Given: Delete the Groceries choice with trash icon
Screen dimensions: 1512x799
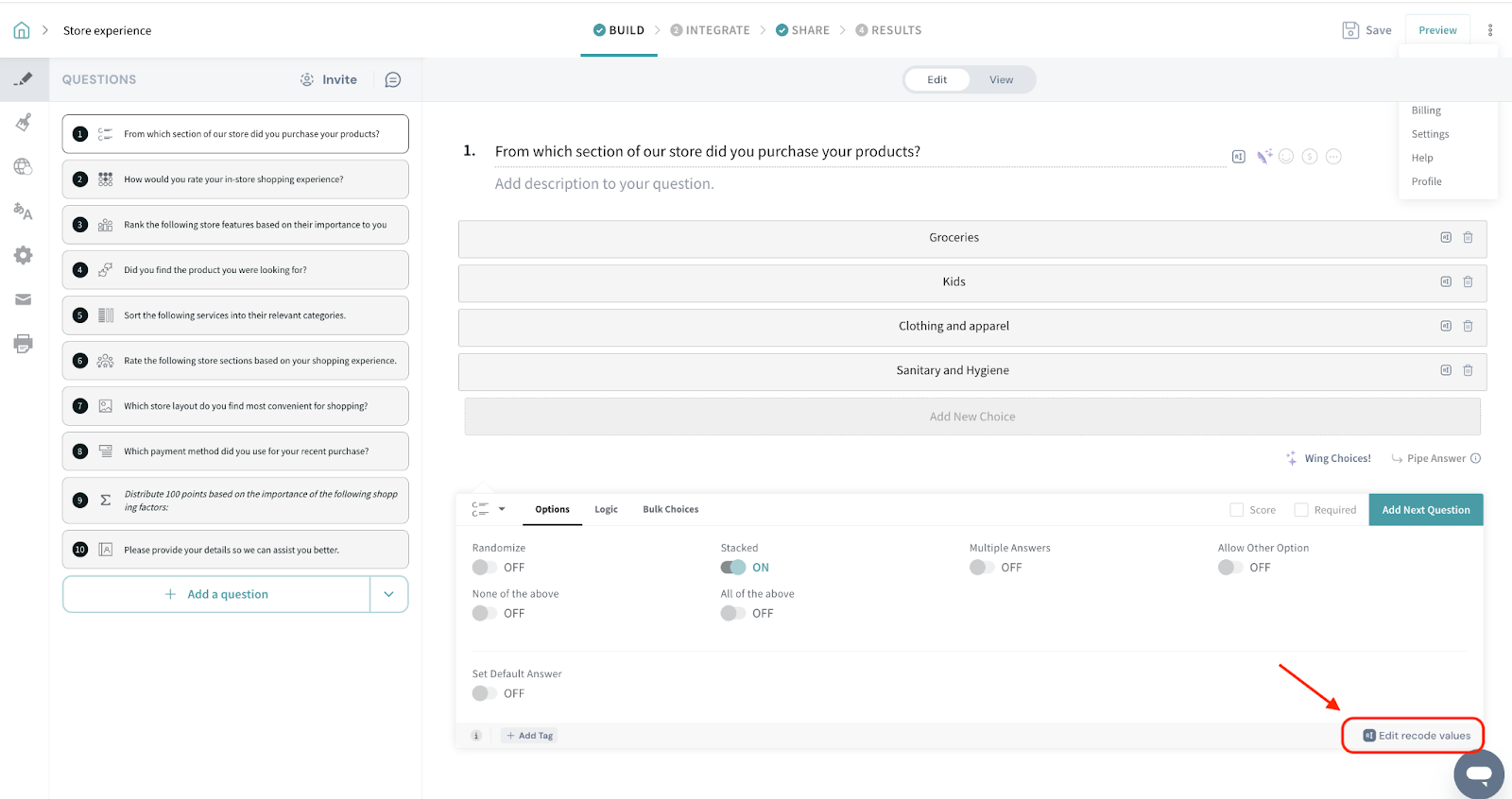Looking at the screenshot, I should click(1468, 238).
